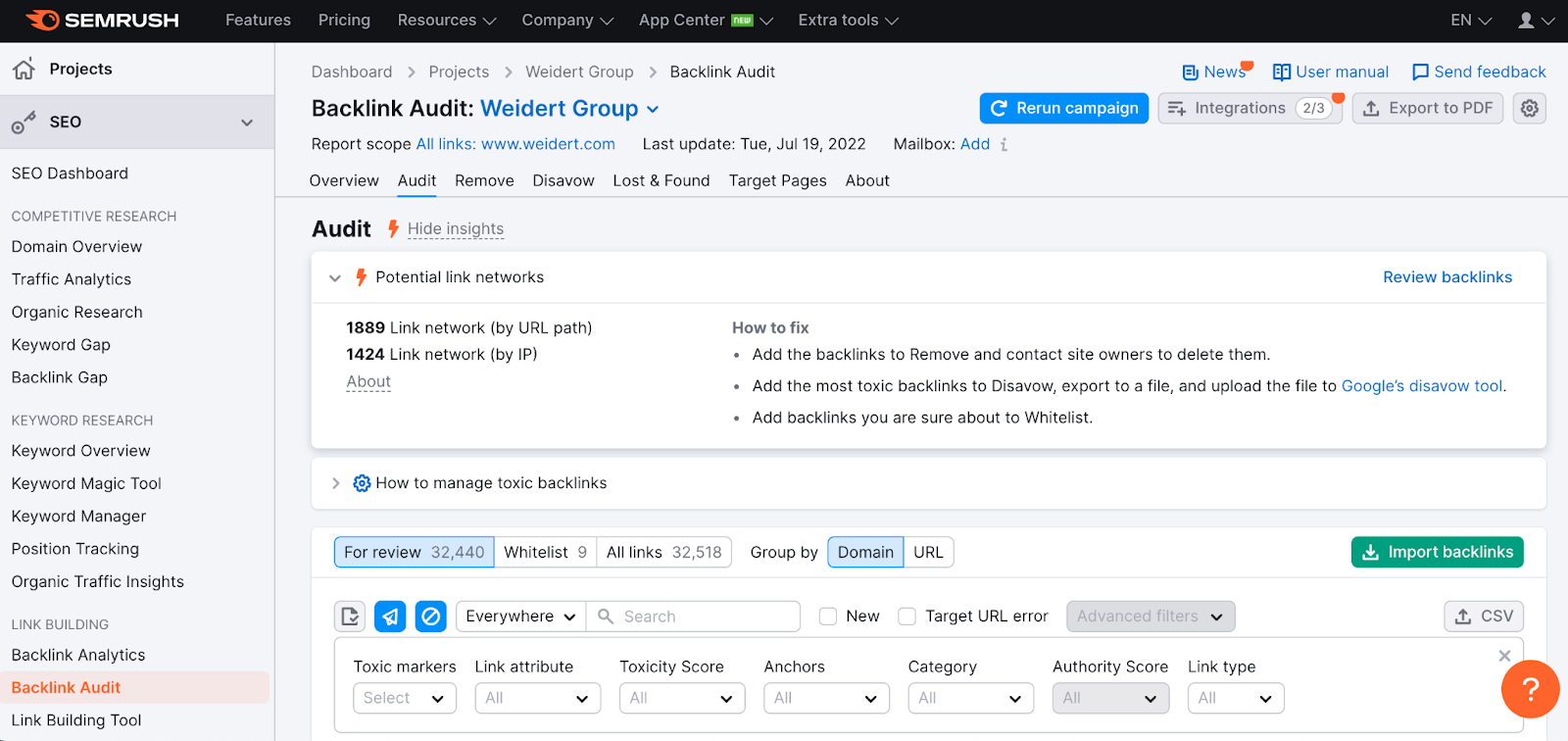Screen dimensions: 1568x741
Task: Click Export to PDF button
Action: (1428, 108)
